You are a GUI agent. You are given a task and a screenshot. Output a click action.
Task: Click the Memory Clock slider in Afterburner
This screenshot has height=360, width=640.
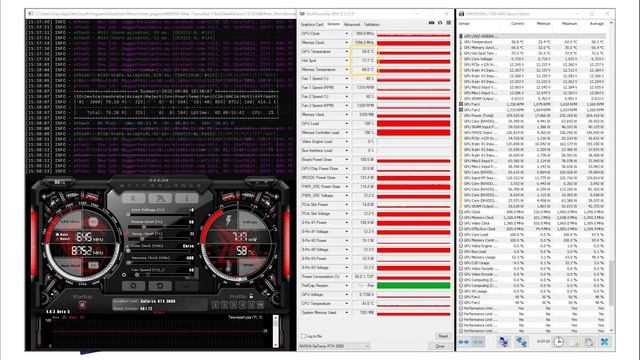[x=159, y=262]
